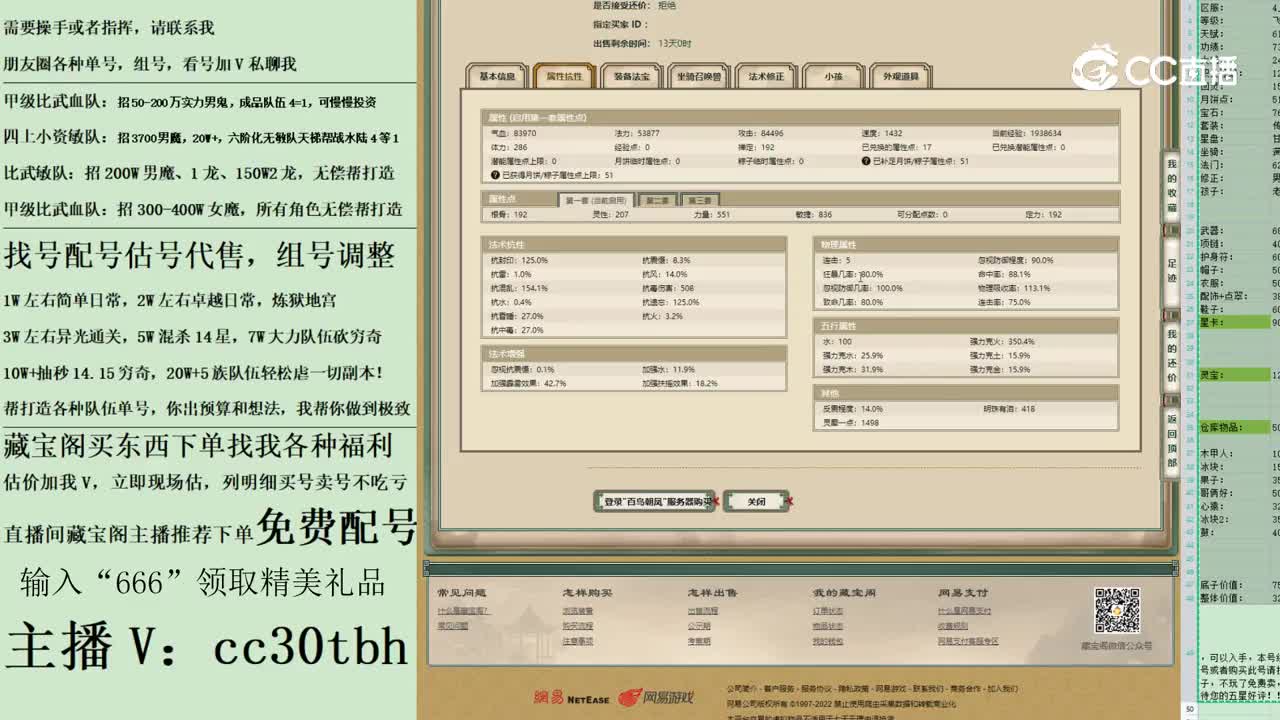
Task: Click 攻击: 84496 attribute value
Action: click(760, 133)
